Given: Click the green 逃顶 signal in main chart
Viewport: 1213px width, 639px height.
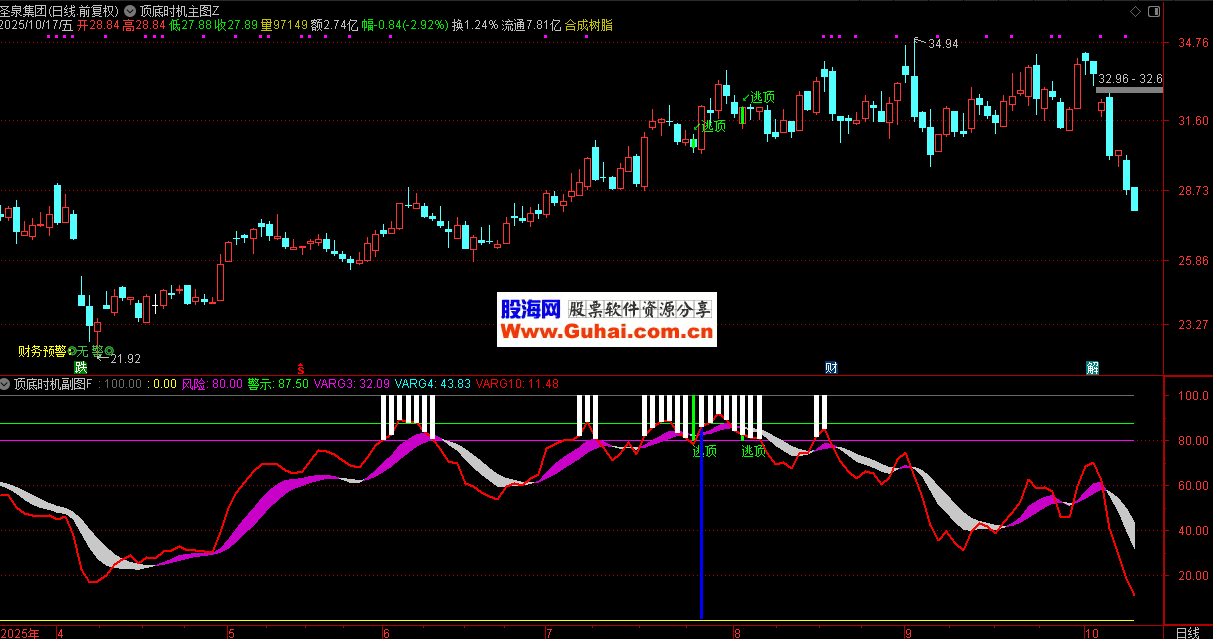Looking at the screenshot, I should [758, 98].
